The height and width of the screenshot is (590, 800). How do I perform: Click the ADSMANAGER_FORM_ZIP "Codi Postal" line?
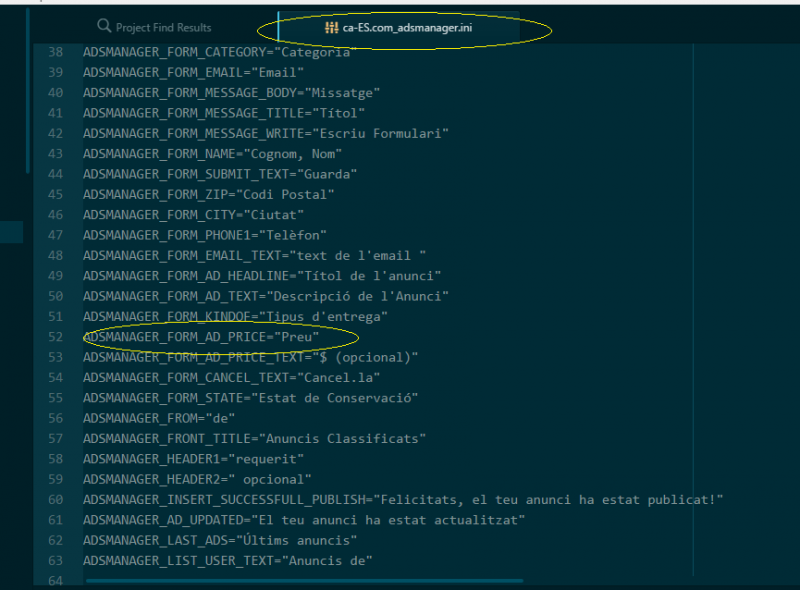[x=209, y=194]
